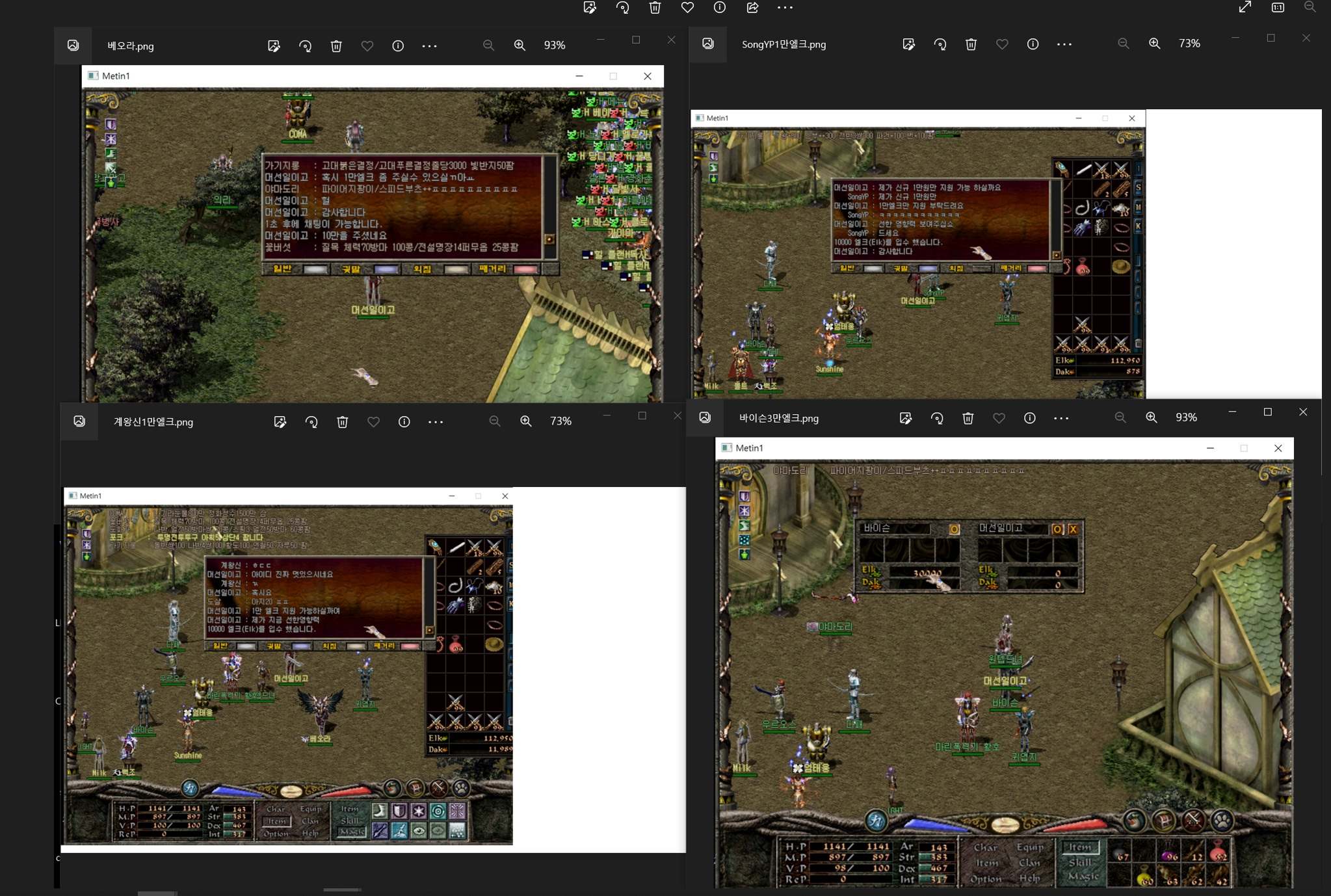Maximize the 바이손3만엘크.png photo window
This screenshot has height=896, width=1331.
(x=1267, y=412)
